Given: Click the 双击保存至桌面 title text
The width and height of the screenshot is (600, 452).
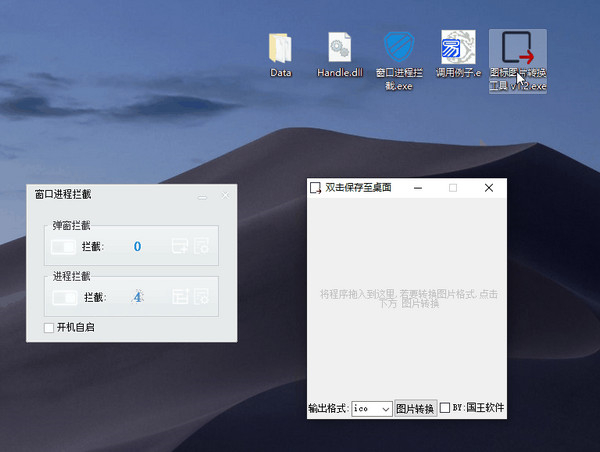Looking at the screenshot, I should [x=359, y=188].
